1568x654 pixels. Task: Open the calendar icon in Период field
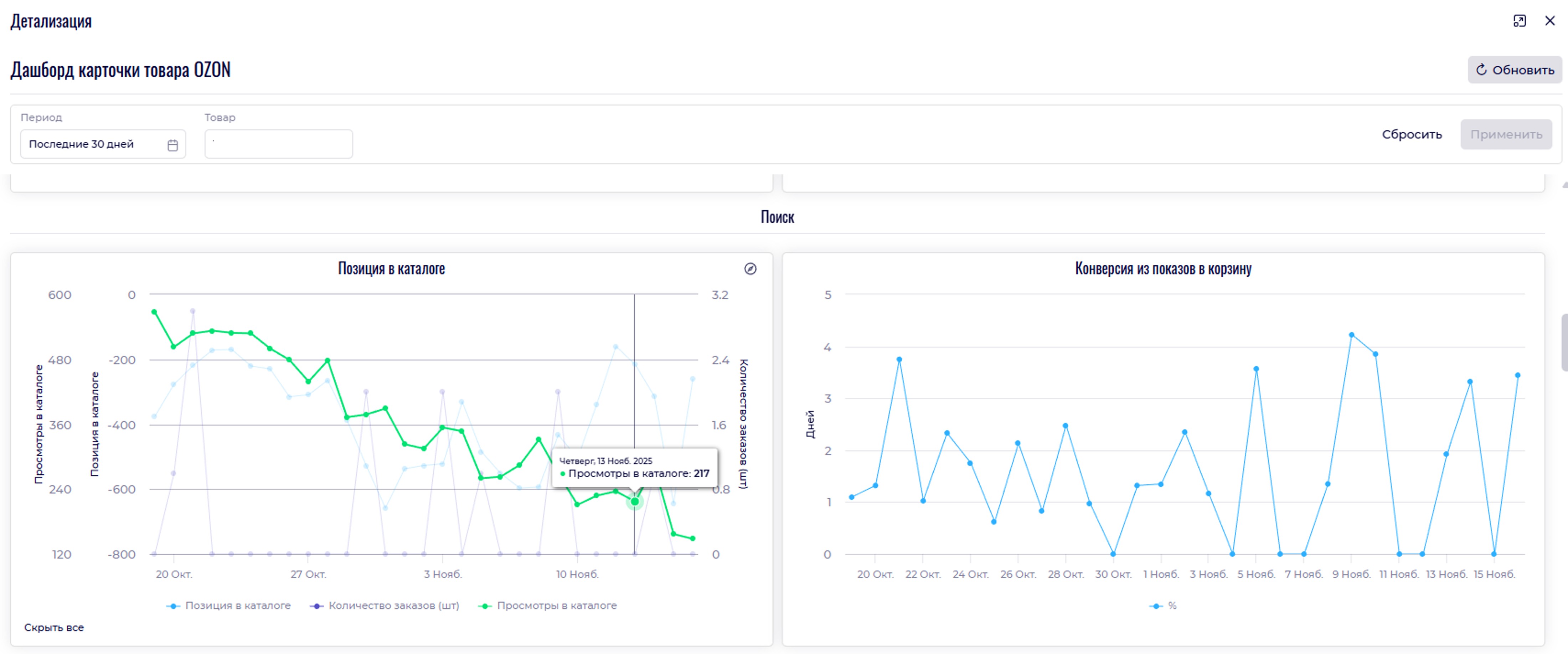(x=172, y=145)
